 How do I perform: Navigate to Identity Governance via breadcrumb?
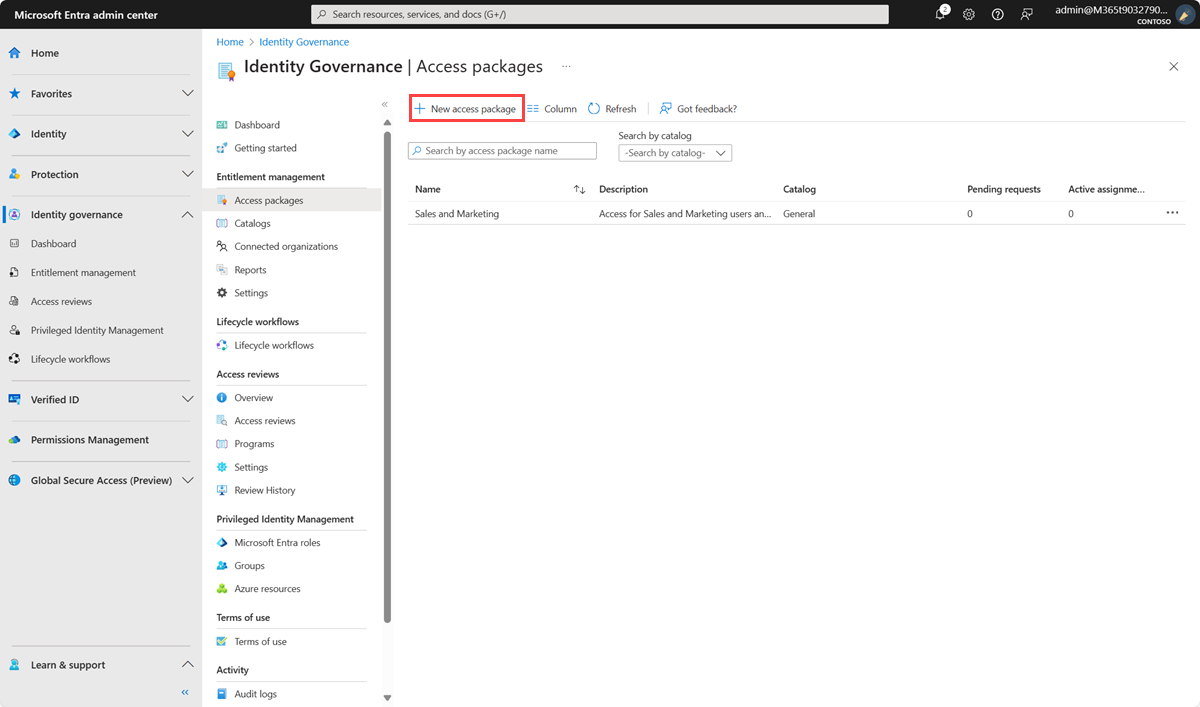[304, 41]
